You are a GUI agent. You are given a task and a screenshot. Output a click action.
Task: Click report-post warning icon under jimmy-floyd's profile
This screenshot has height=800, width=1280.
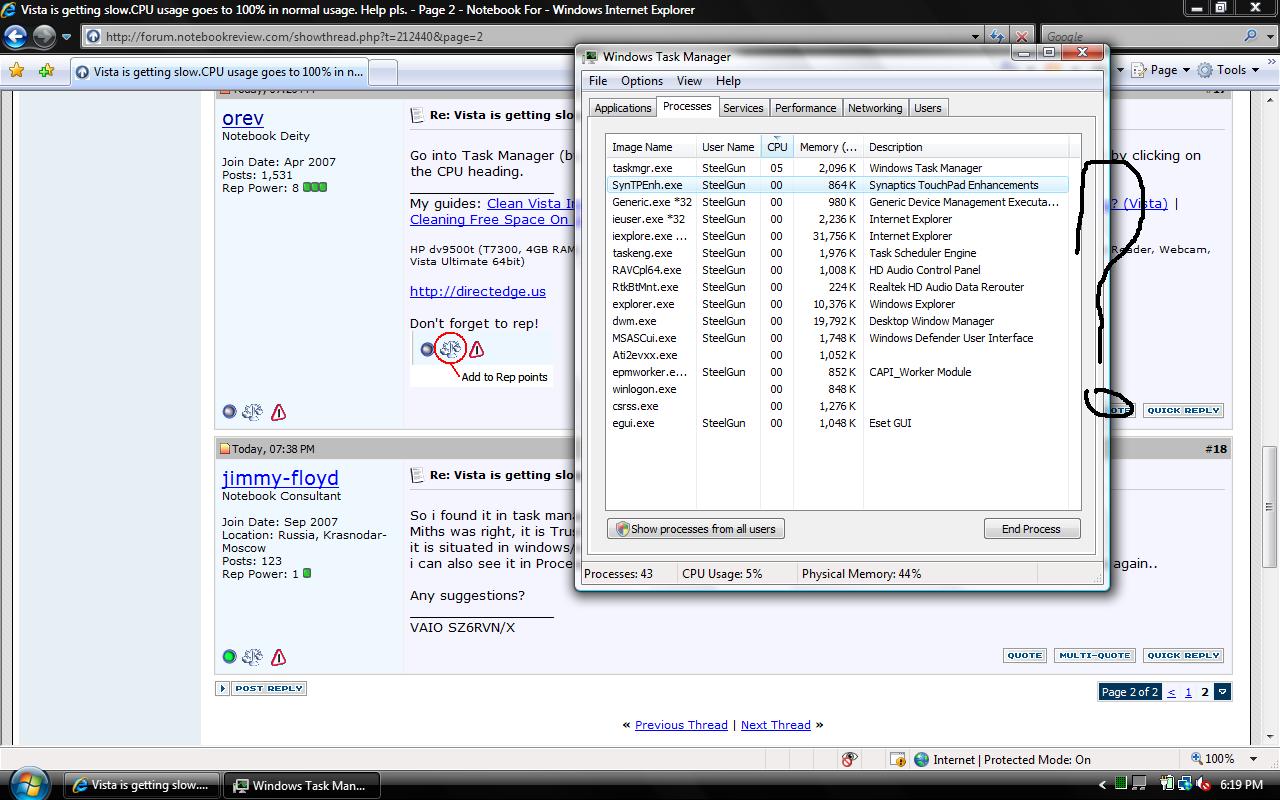pyautogui.click(x=278, y=657)
